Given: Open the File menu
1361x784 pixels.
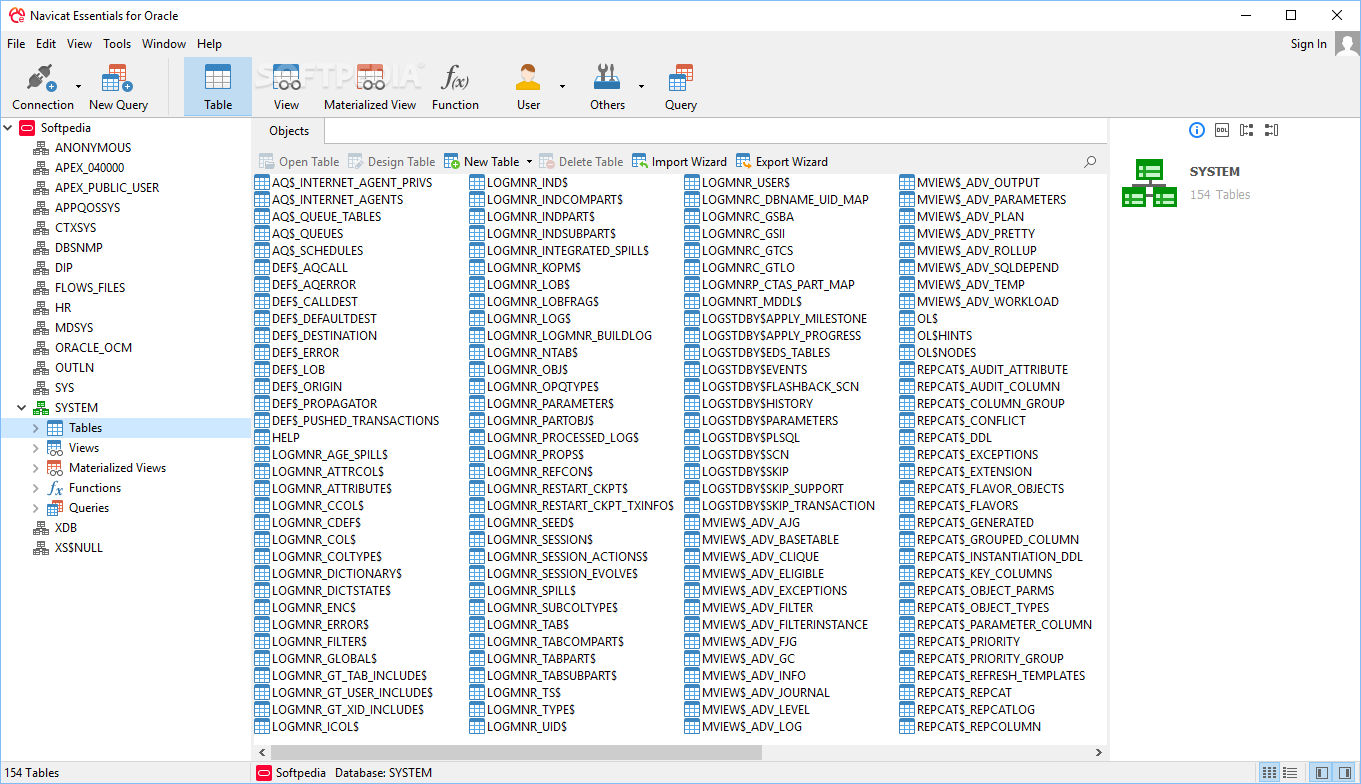Looking at the screenshot, I should [x=16, y=44].
